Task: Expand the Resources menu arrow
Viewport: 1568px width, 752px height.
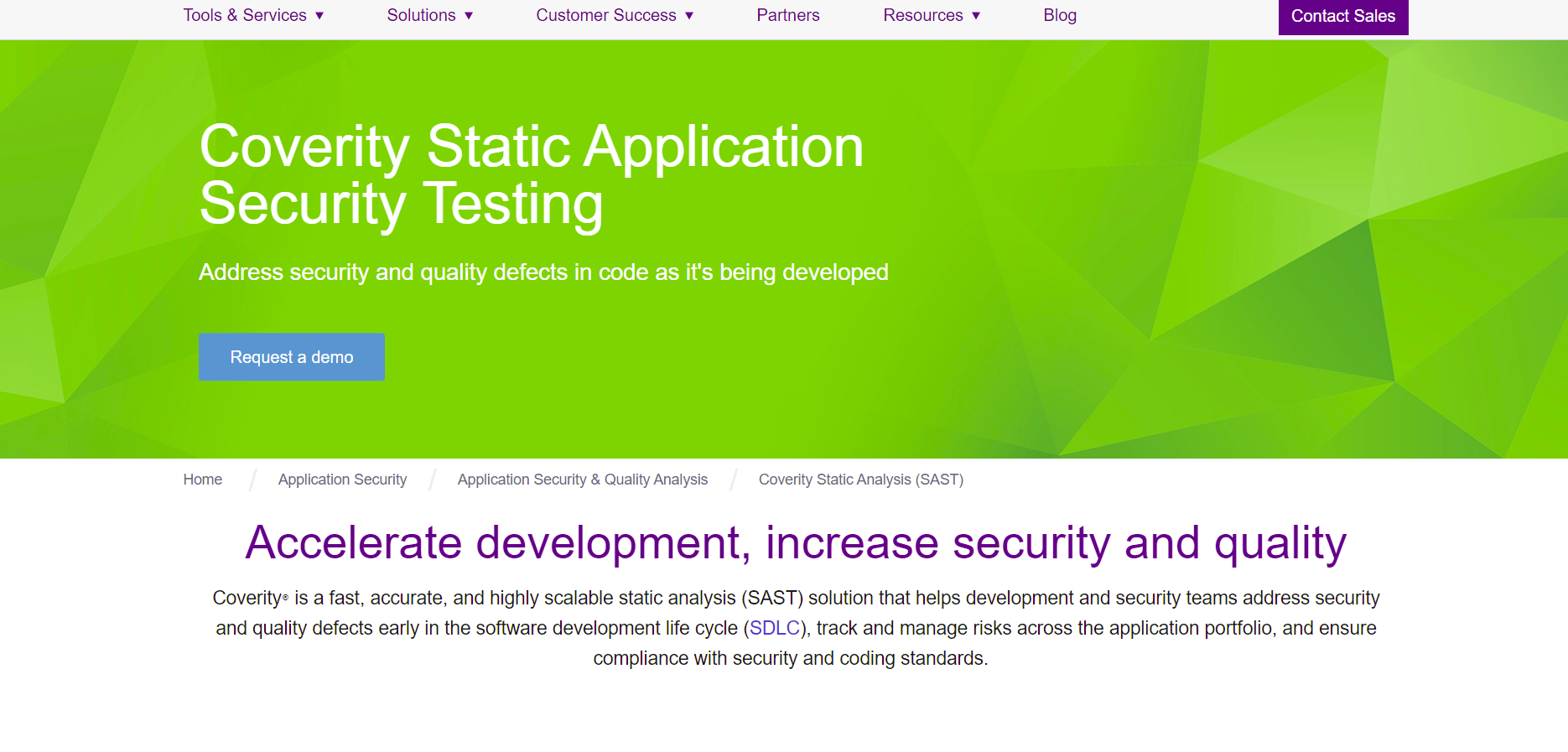Action: (976, 16)
